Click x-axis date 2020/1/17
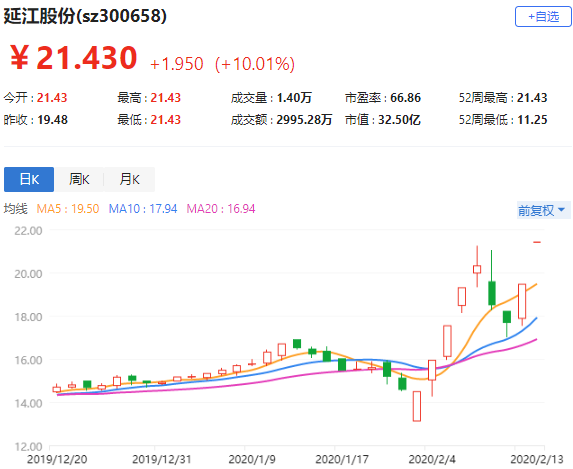The width and height of the screenshot is (573, 469). [342, 459]
